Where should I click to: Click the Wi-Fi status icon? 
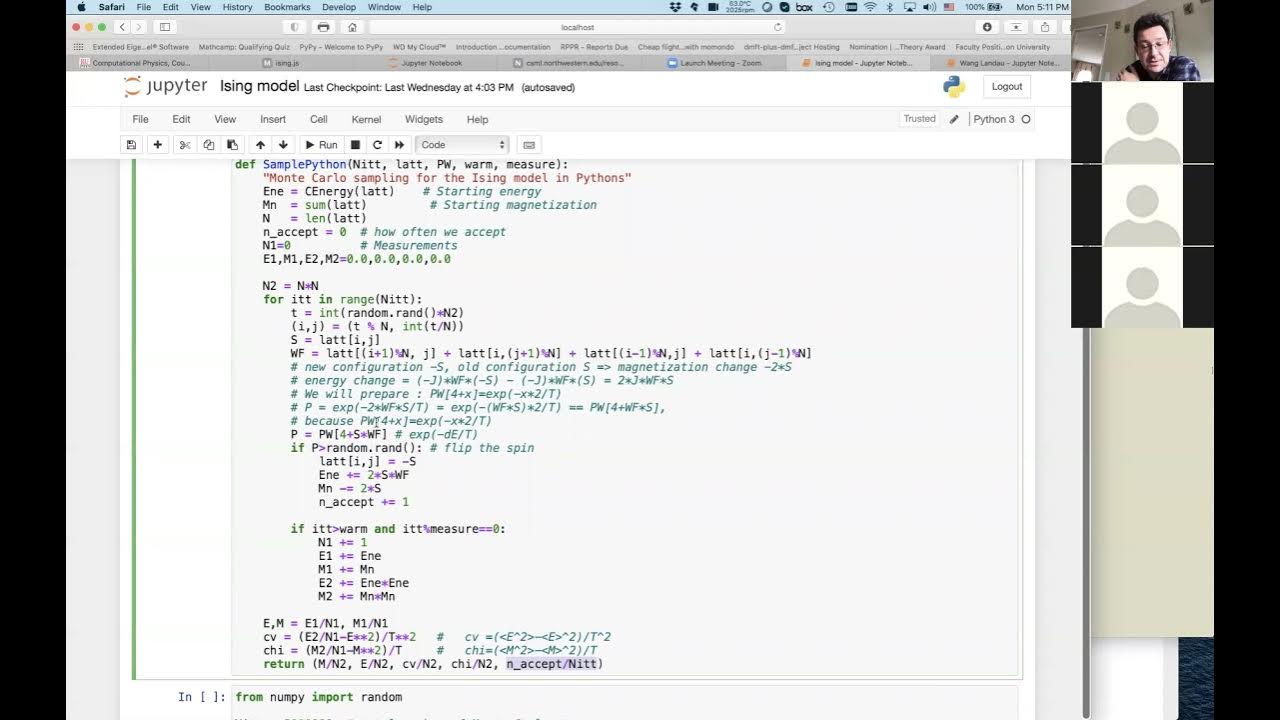869,7
